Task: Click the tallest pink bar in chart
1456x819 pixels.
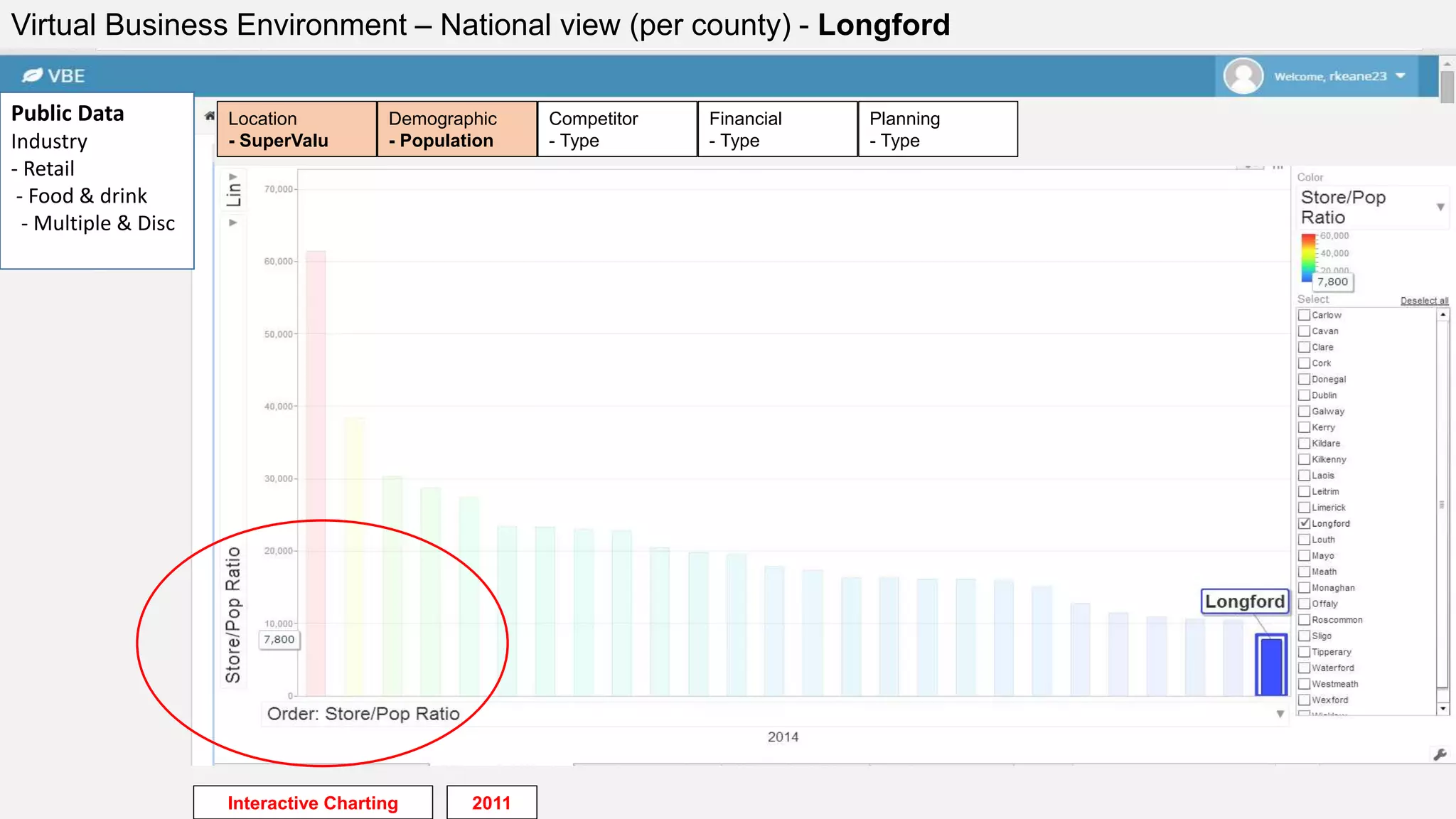Action: coord(316,473)
